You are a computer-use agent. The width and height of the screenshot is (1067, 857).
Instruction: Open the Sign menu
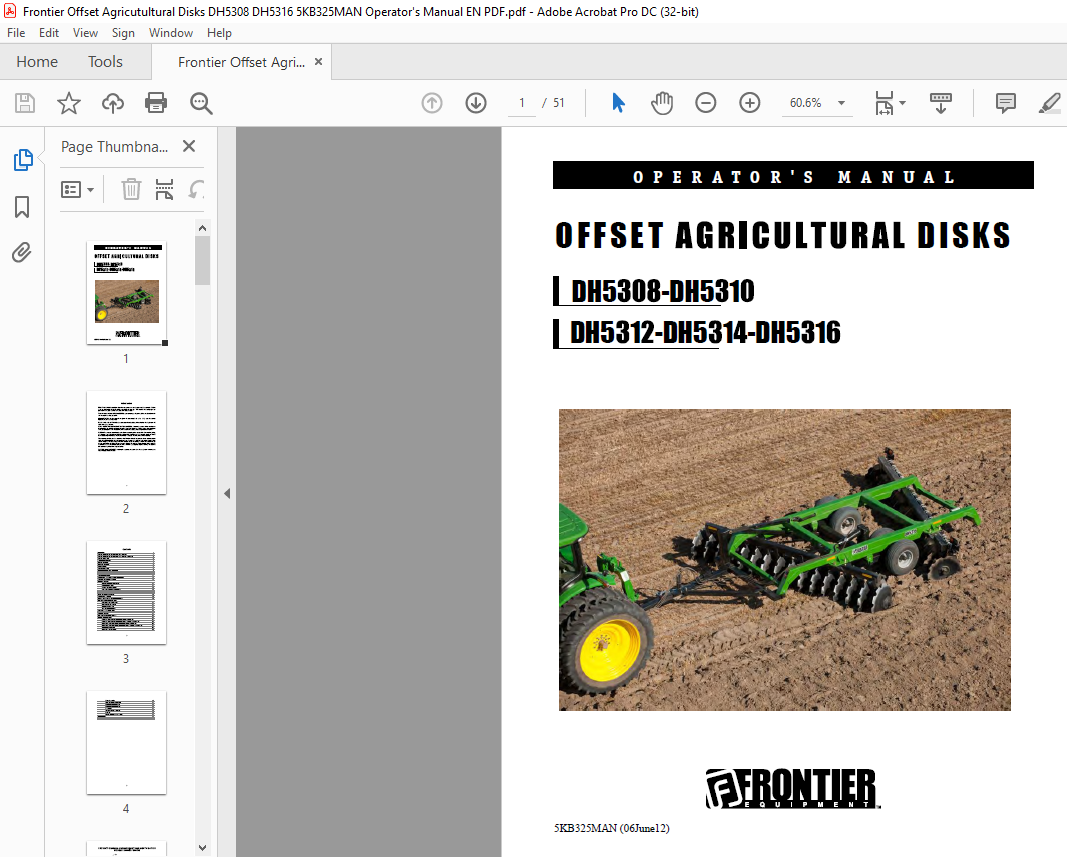123,33
